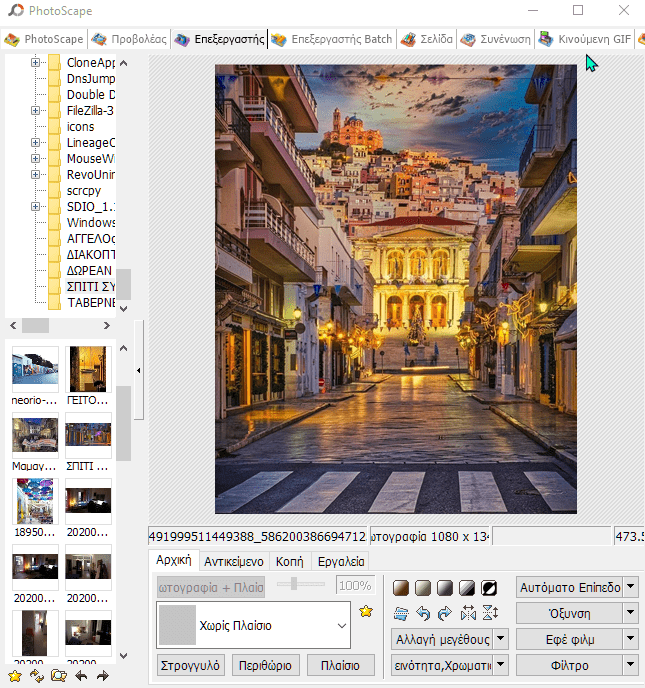Open dropdown arrow beside Αλλαγή μεγέθους
645x688 pixels.
tap(500, 639)
